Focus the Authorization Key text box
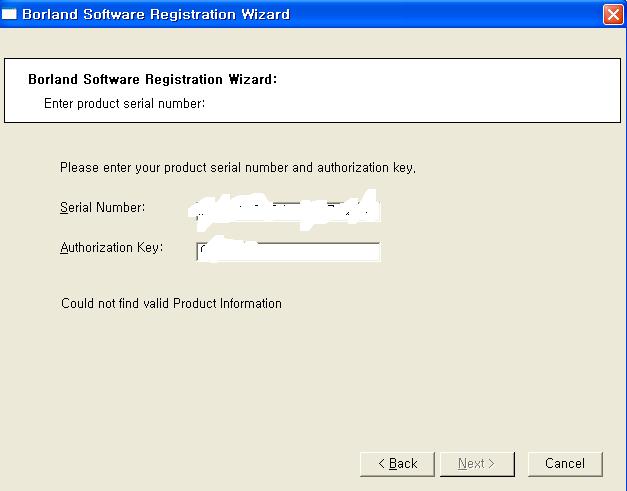The image size is (627, 491). [x=288, y=251]
